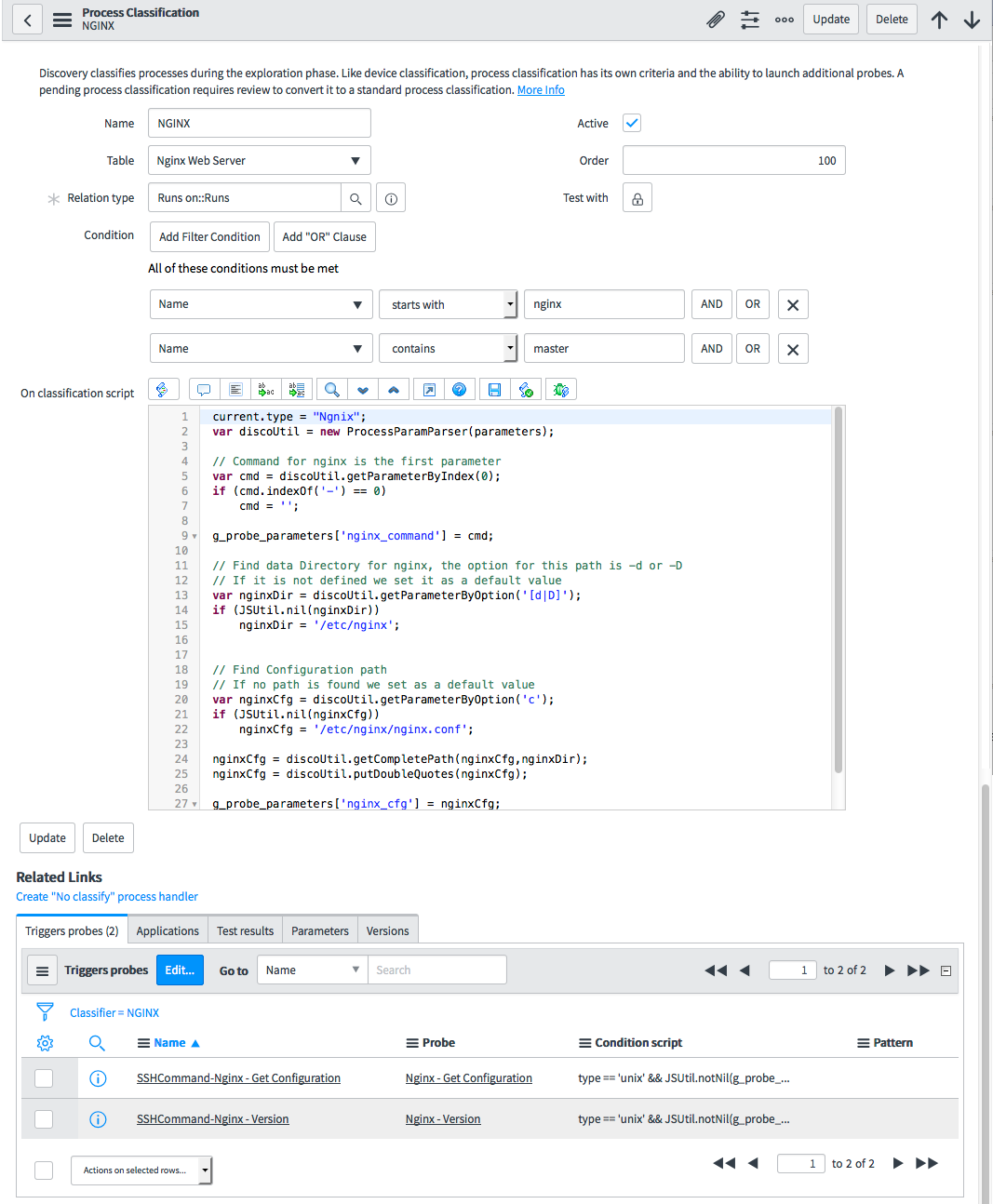This screenshot has width=993, height=1204.
Task: Click Delete button in header
Action: (x=892, y=20)
